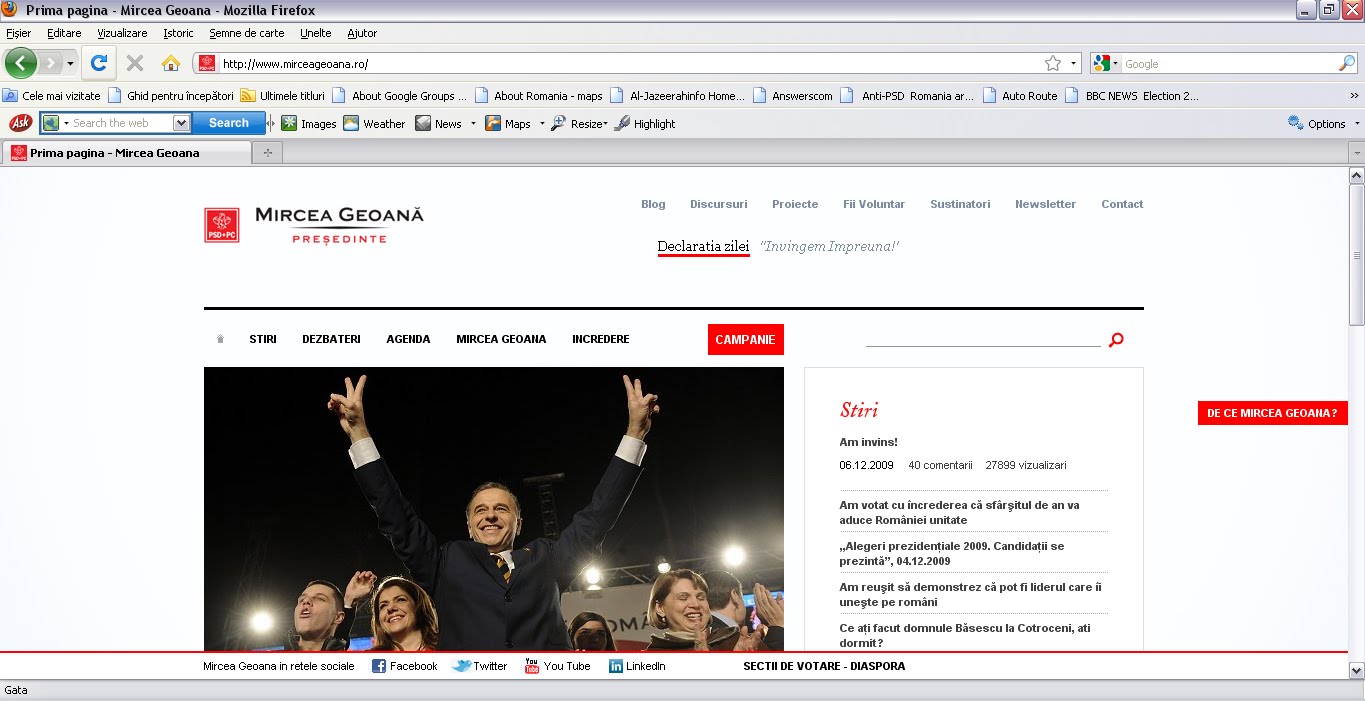This screenshot has width=1365, height=701.
Task: Open the Fii Voluntar link
Action: click(x=874, y=204)
